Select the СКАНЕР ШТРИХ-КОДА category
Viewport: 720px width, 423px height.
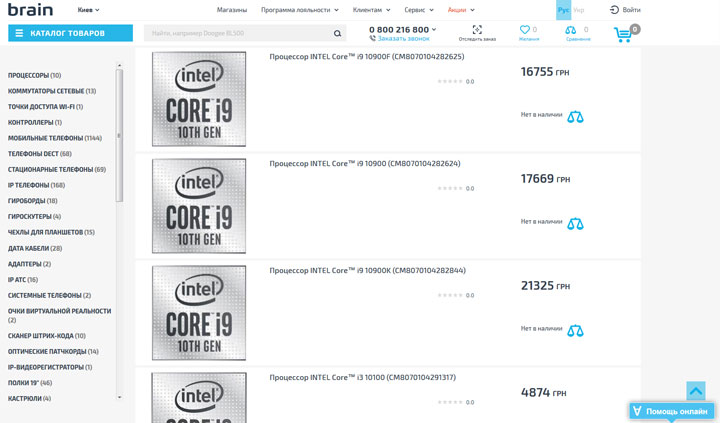click(x=47, y=336)
